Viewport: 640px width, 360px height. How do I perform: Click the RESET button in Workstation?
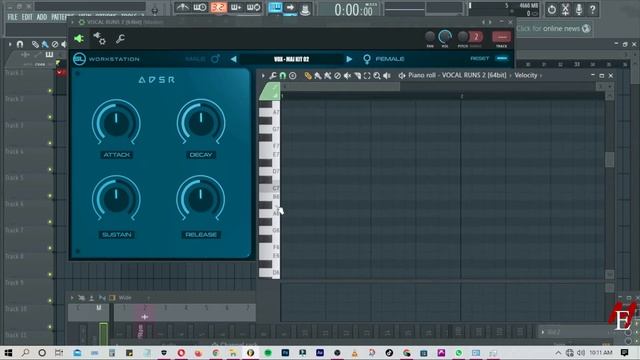[480, 58]
